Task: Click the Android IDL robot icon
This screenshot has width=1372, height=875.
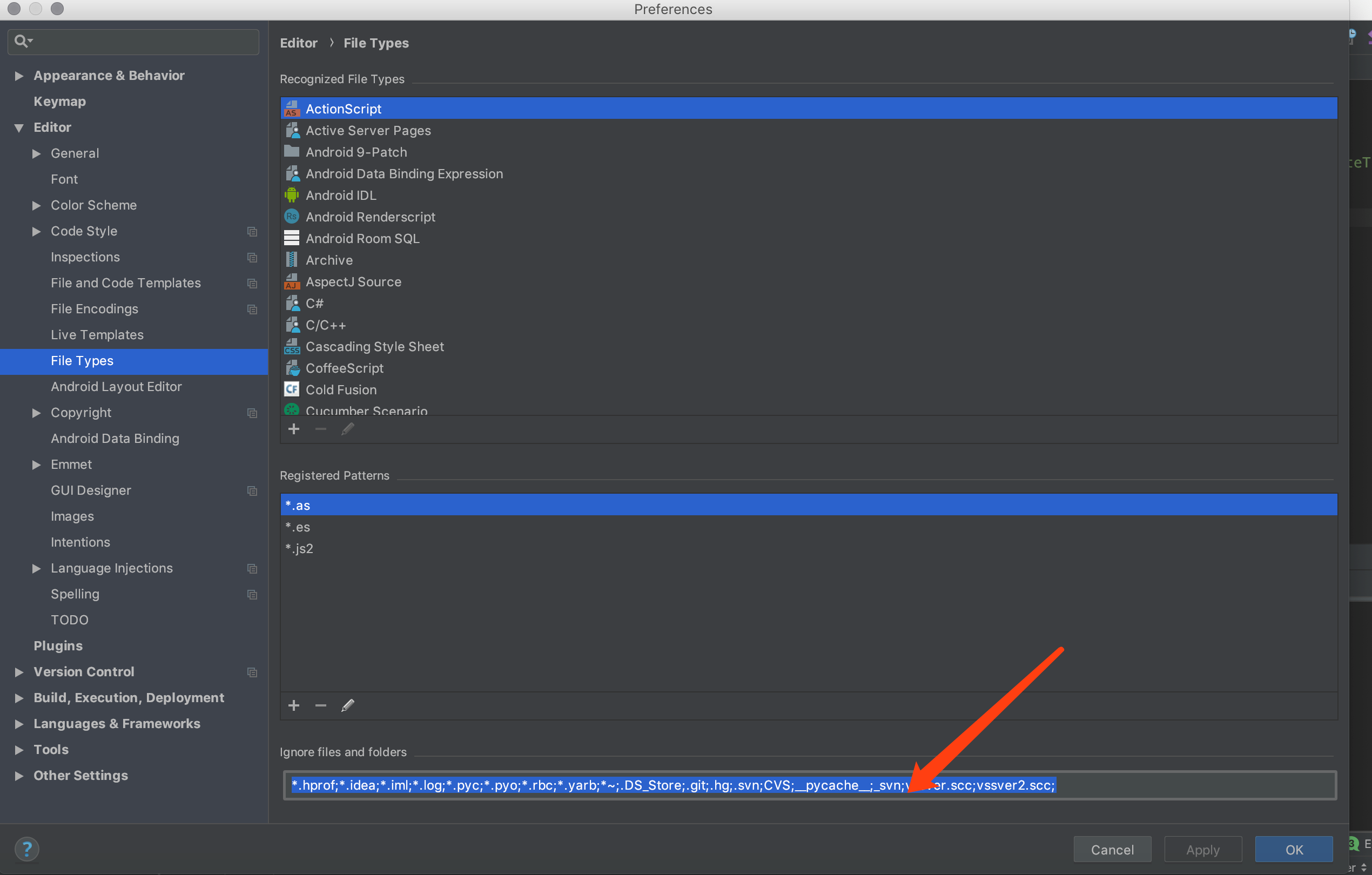Action: point(292,196)
